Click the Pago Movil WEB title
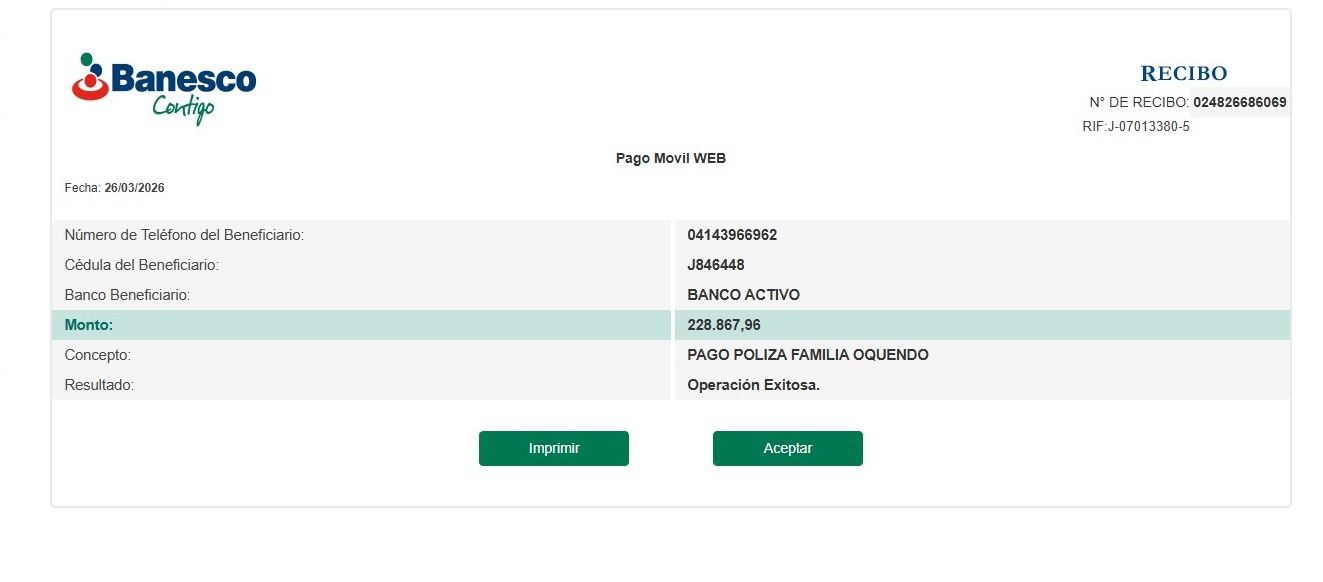The image size is (1323, 582). [x=670, y=158]
